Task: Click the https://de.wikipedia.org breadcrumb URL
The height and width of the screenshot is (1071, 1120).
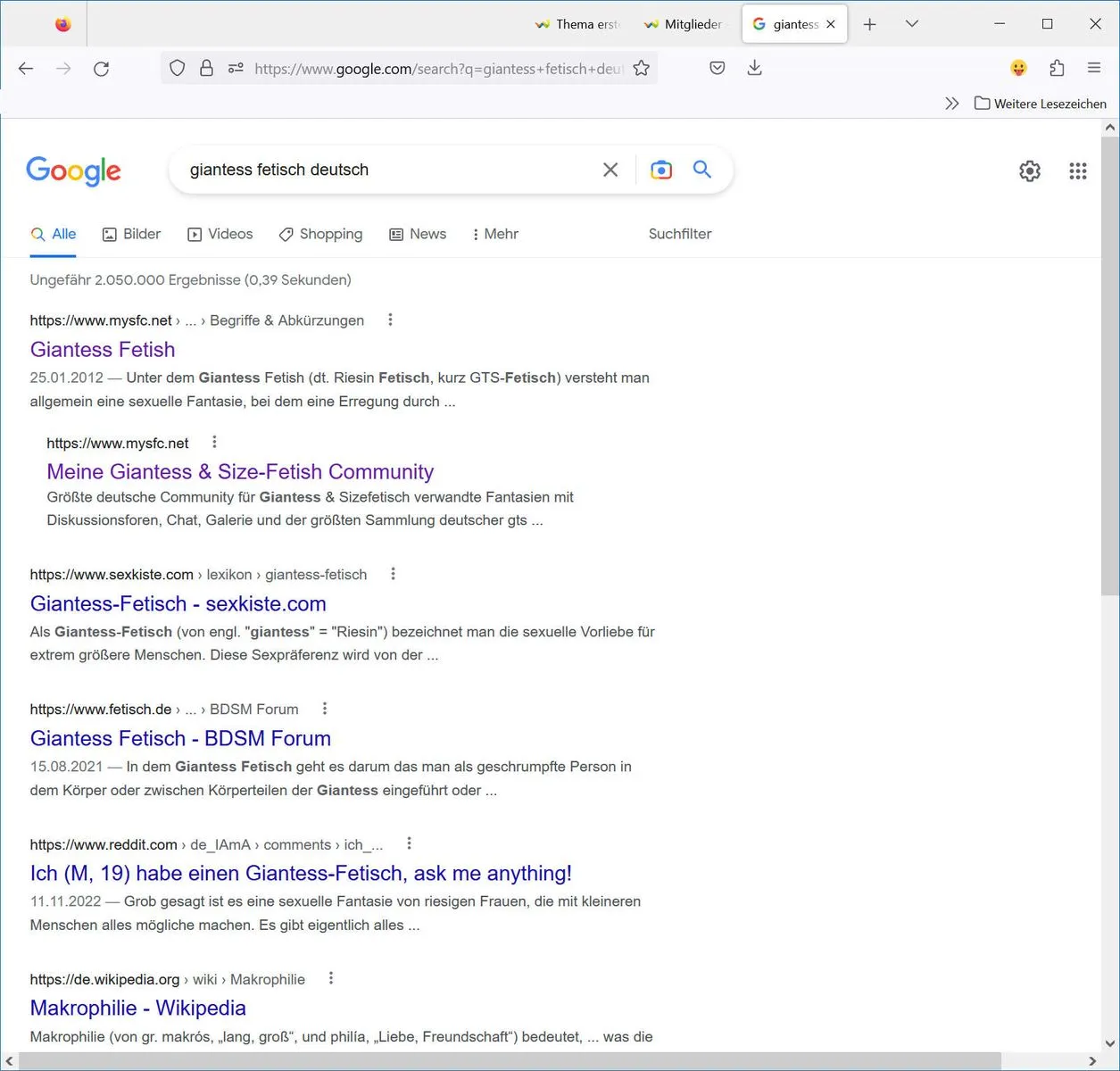Action: tap(104, 979)
